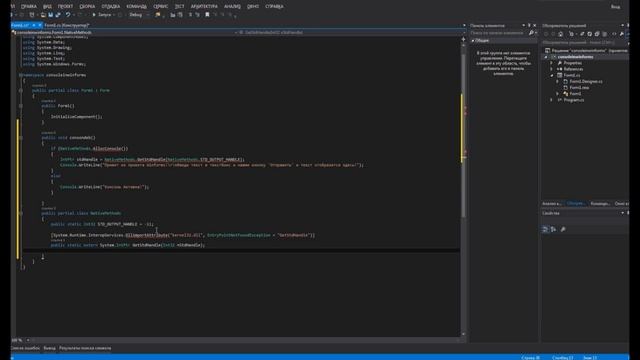Open the АНАЛИЗ menu
The height and width of the screenshot is (360, 640).
tap(232, 7)
